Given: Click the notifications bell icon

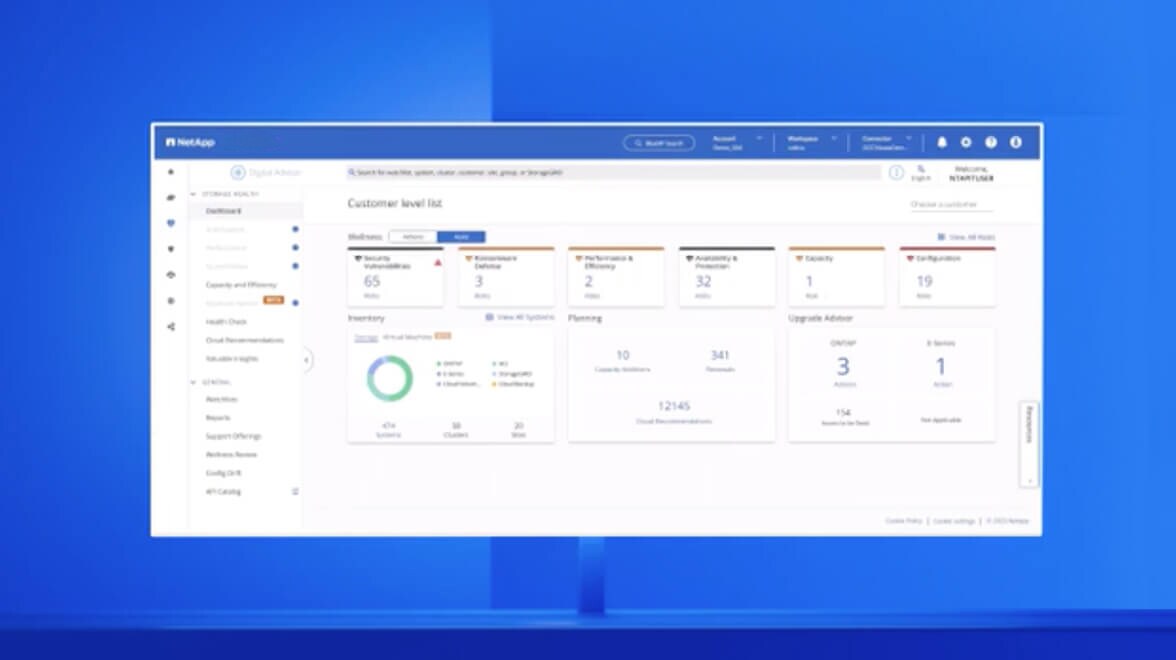Looking at the screenshot, I should coord(941,142).
